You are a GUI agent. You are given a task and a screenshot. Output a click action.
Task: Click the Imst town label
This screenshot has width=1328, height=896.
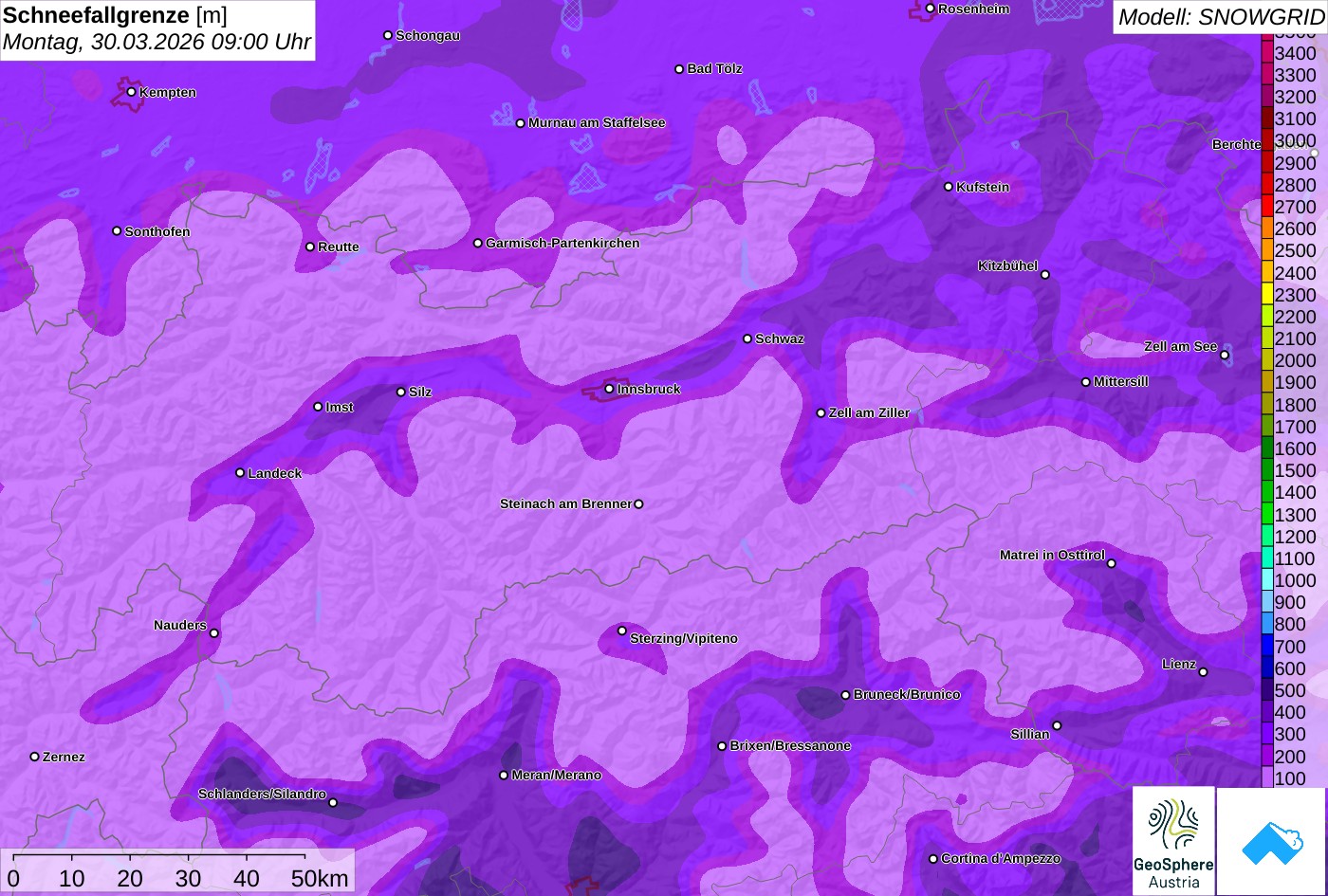[x=340, y=407]
